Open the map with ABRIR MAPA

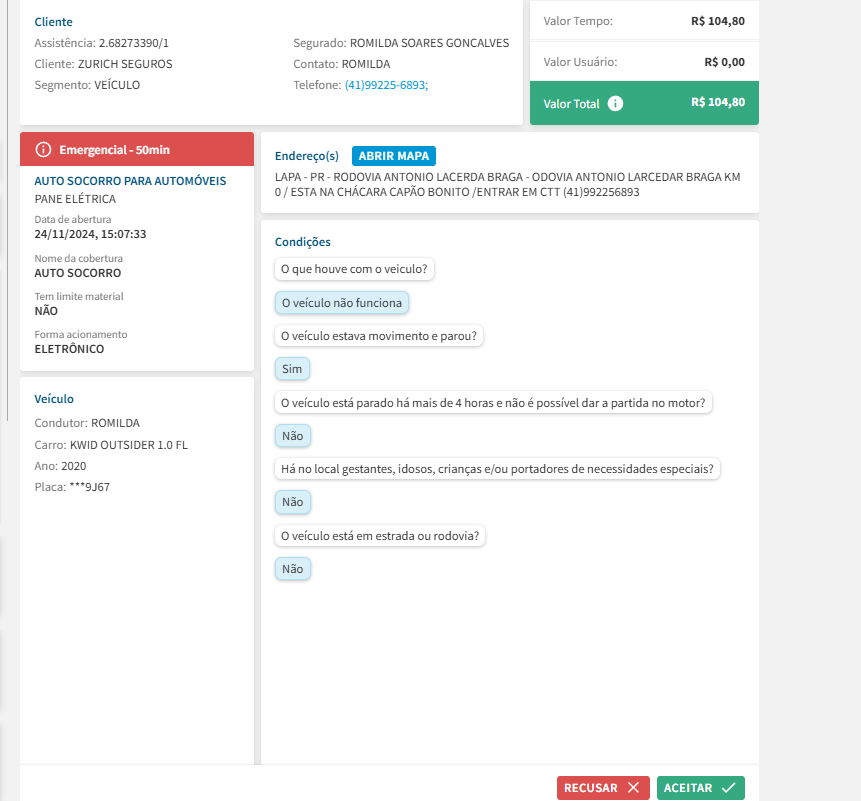coord(394,156)
